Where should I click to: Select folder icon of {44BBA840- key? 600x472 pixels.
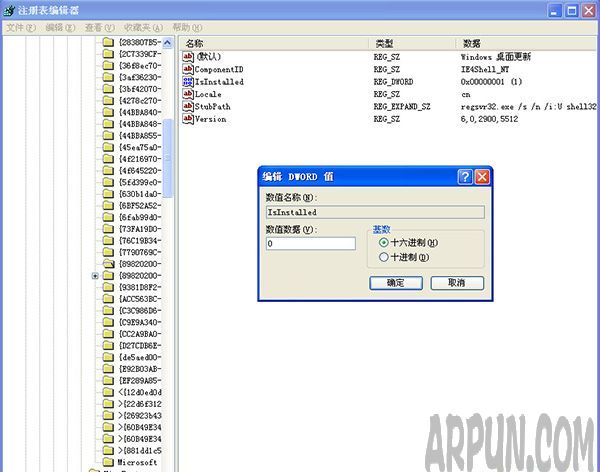click(109, 112)
